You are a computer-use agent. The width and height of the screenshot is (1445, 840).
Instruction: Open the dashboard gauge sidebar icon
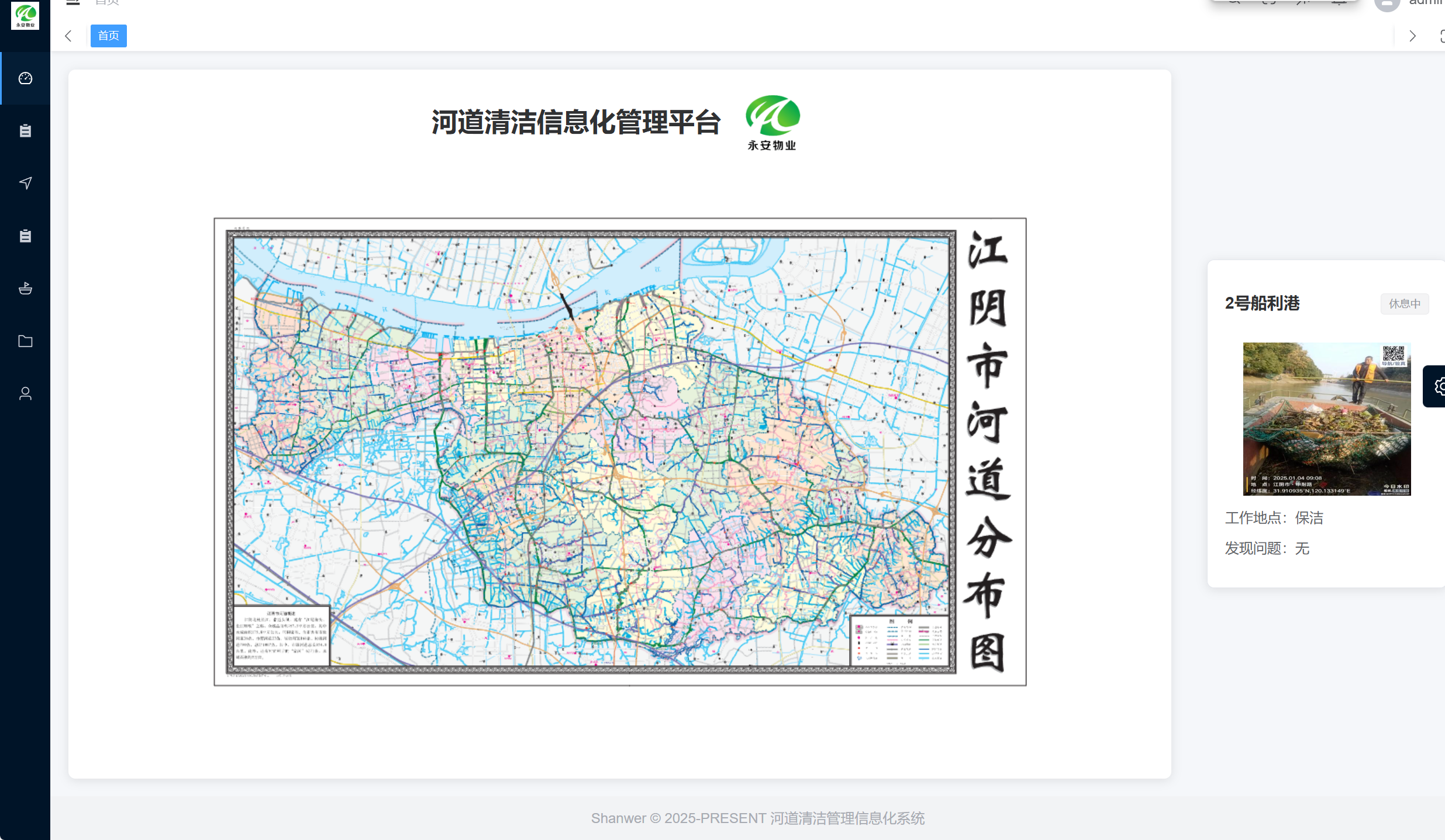tap(25, 78)
